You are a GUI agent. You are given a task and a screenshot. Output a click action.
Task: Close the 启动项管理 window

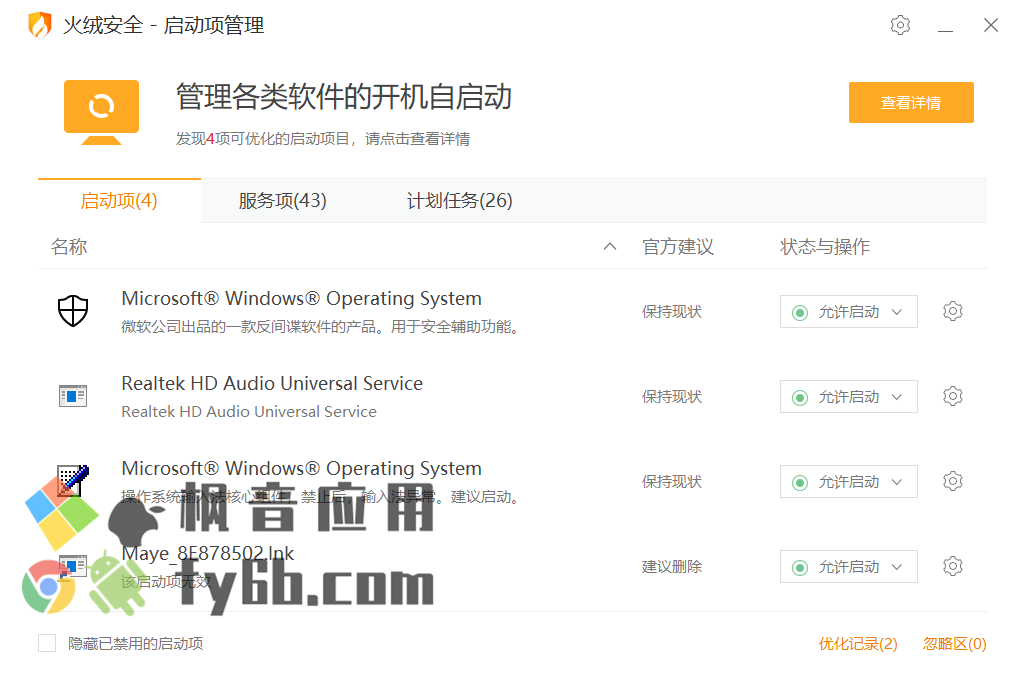point(991,25)
